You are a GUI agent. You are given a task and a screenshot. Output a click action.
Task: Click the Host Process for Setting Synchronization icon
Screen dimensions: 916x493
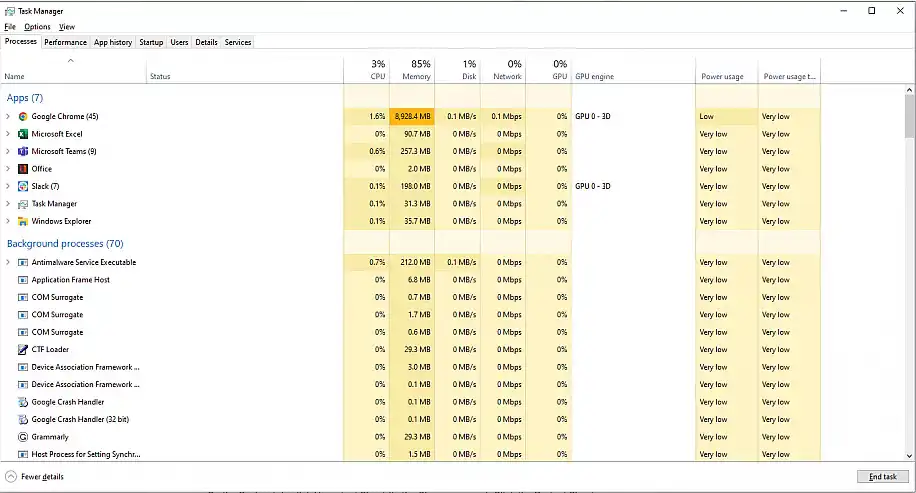click(23, 454)
